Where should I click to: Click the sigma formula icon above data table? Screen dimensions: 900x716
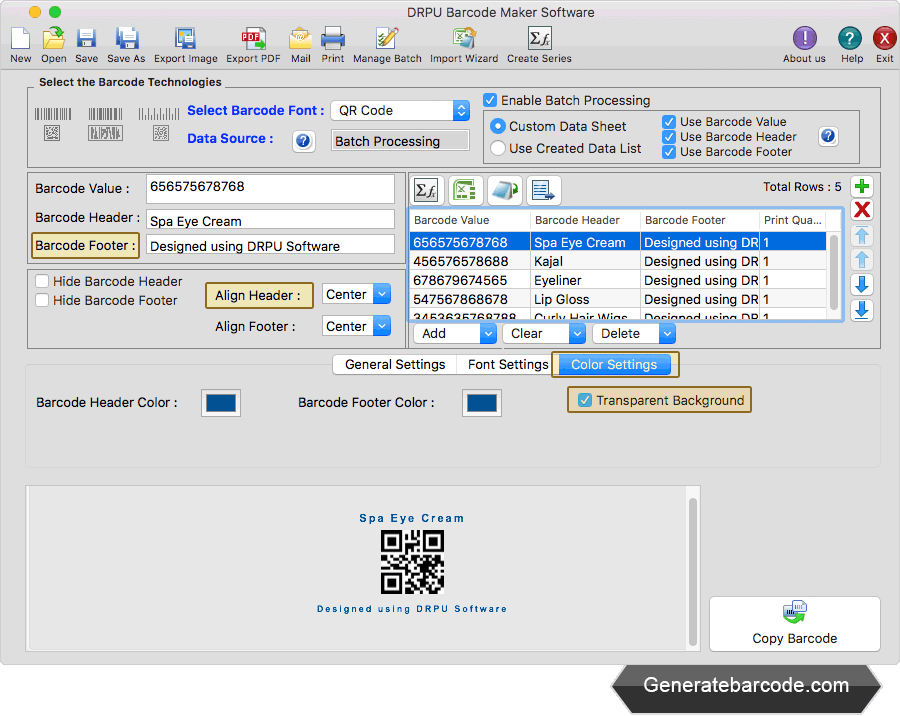click(426, 190)
